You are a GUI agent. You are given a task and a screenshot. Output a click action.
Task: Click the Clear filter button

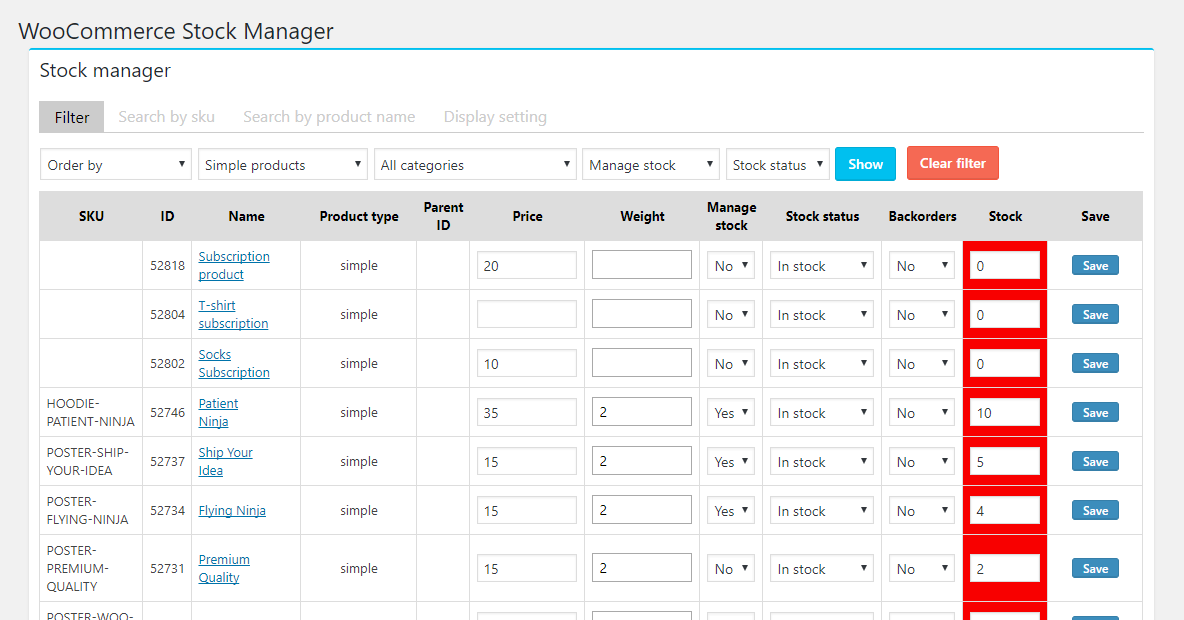[x=953, y=163]
